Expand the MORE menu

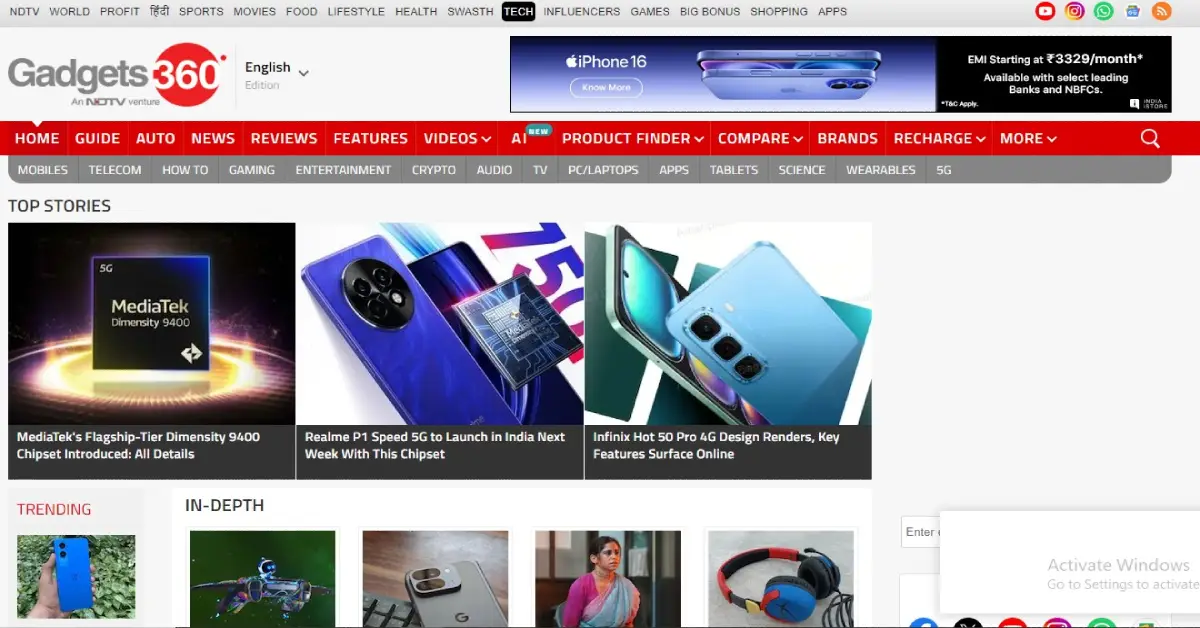pyautogui.click(x=1028, y=138)
